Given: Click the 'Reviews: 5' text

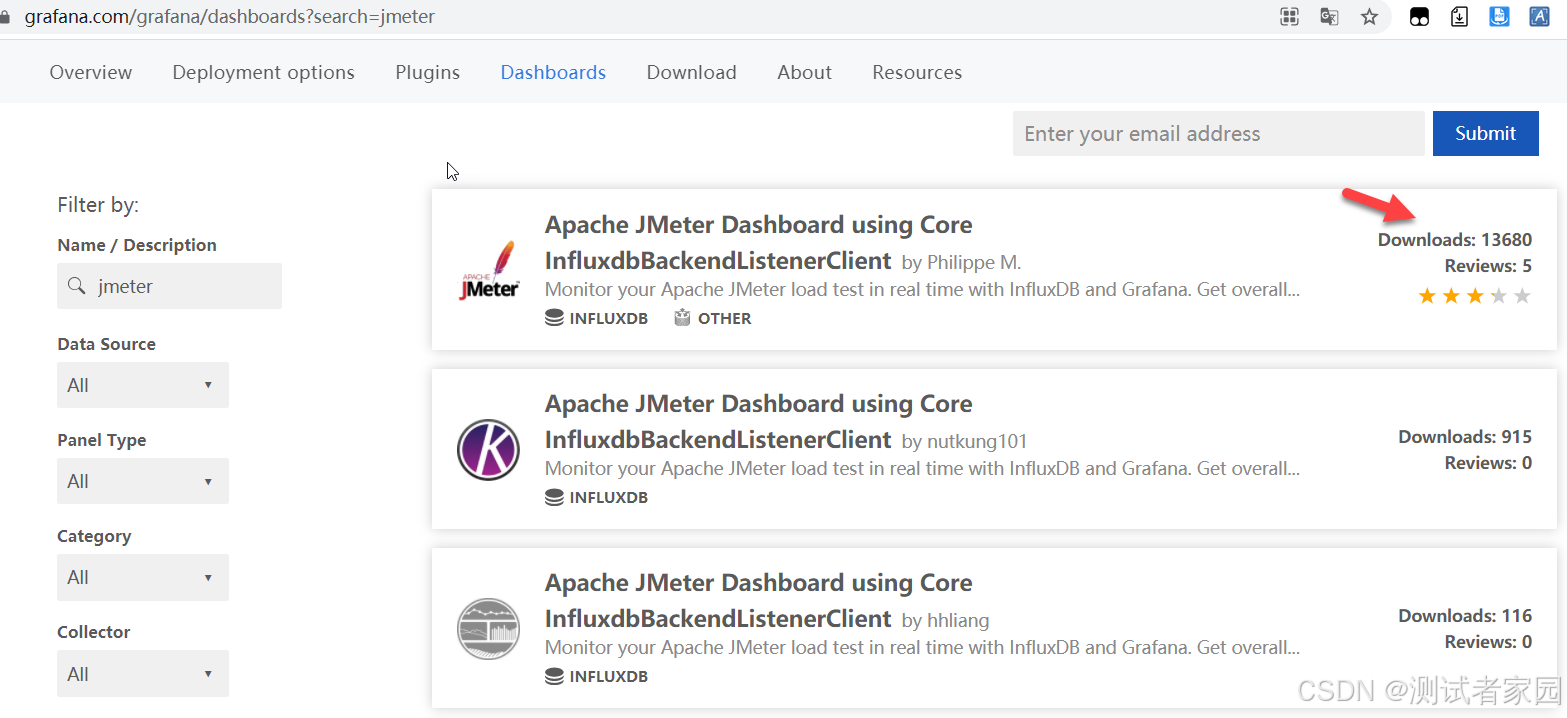Looking at the screenshot, I should 1488,266.
